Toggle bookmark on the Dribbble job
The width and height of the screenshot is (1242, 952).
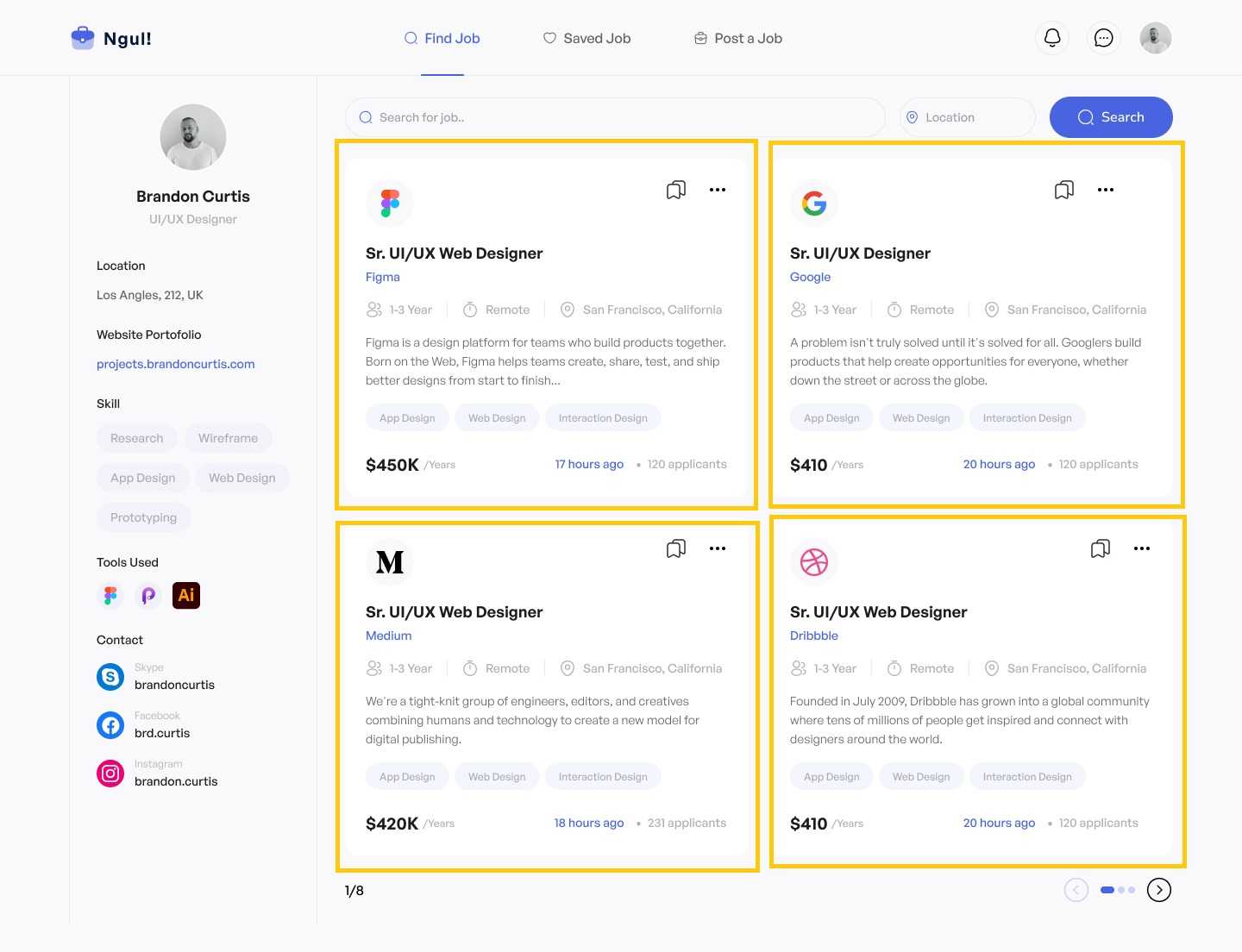tap(1100, 548)
